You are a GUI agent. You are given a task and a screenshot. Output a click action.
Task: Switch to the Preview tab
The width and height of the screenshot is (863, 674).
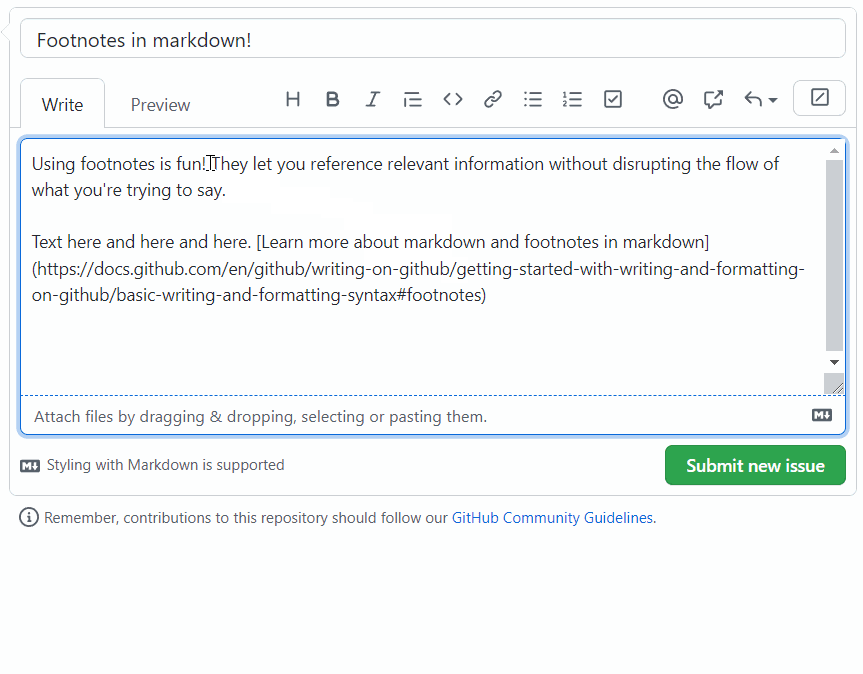[160, 105]
